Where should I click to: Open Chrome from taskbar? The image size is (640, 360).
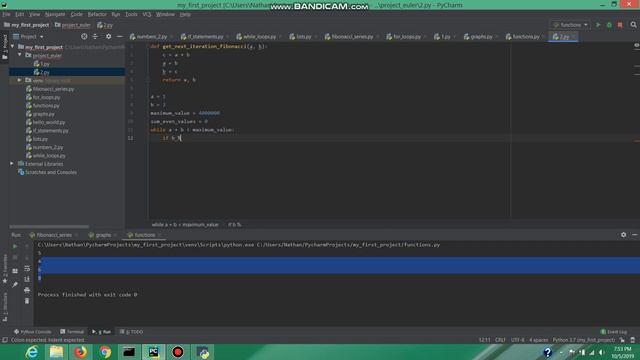coord(105,352)
